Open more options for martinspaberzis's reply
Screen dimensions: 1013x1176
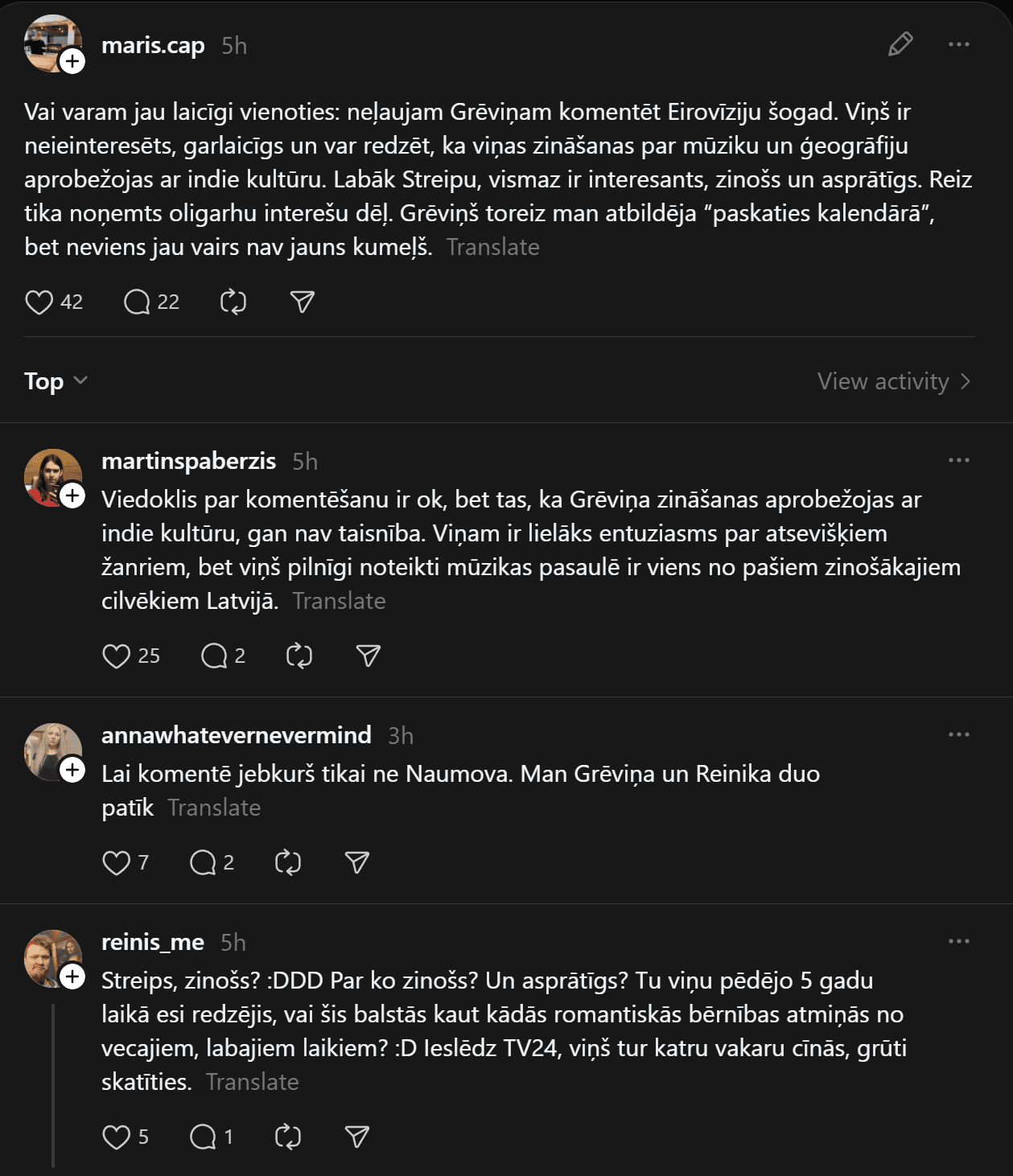pyautogui.click(x=958, y=460)
